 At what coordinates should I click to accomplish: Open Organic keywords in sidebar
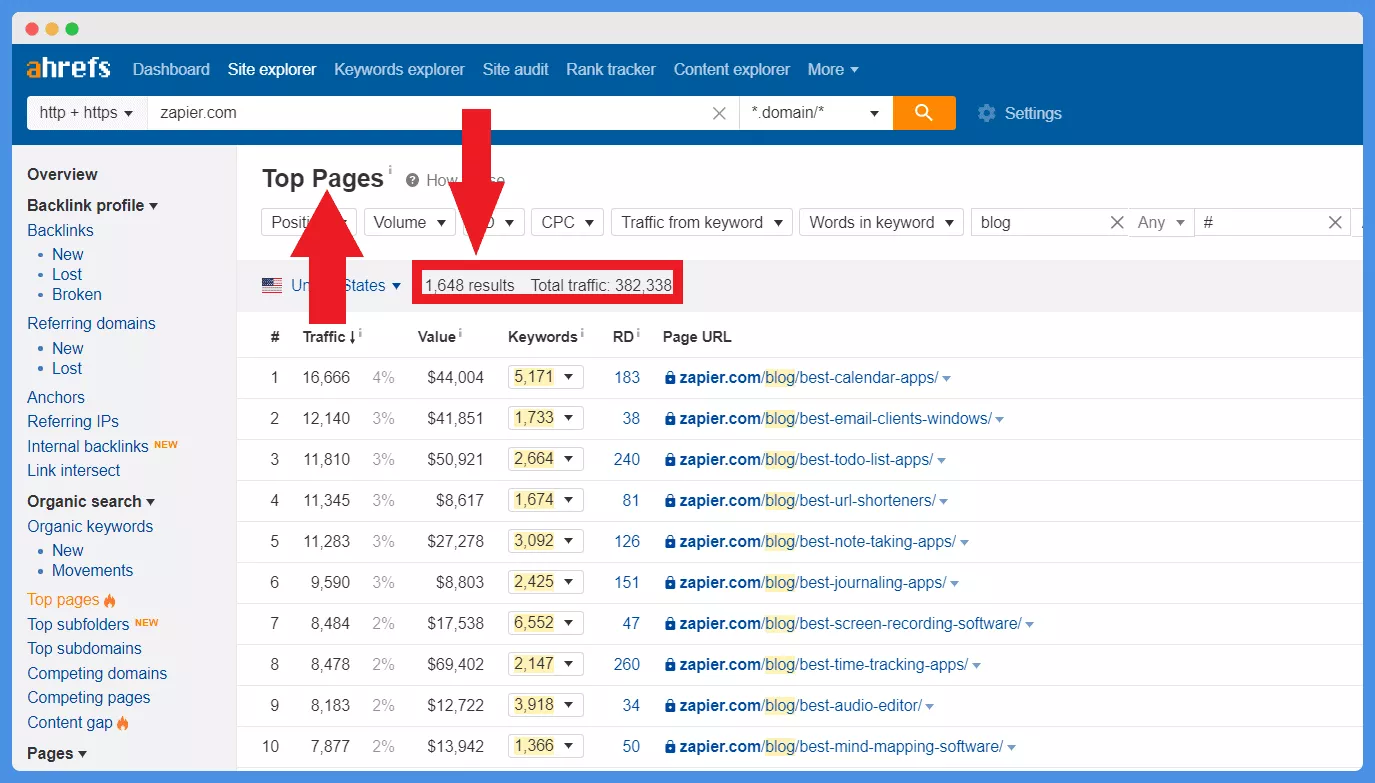(90, 526)
